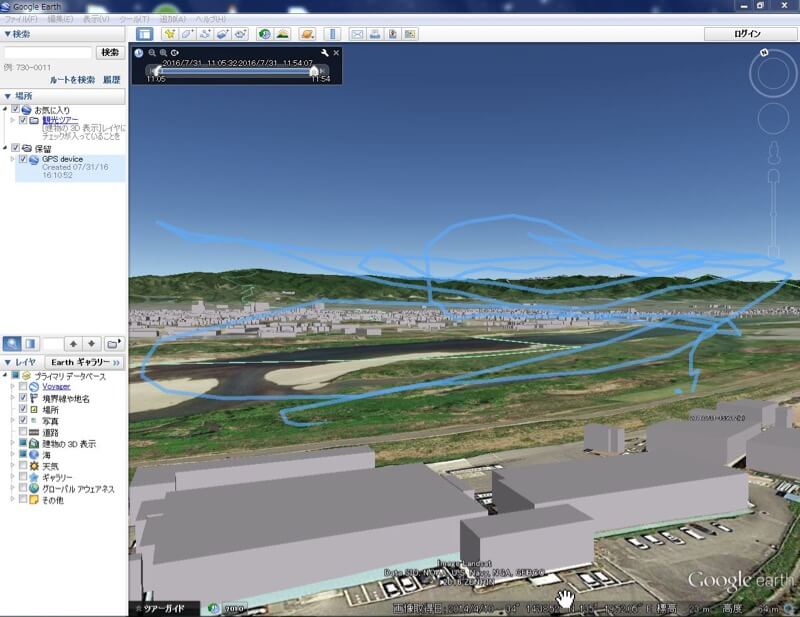Screen dimensions: 800x617
Task: Click the places search magnifier icon
Action: pos(12,343)
